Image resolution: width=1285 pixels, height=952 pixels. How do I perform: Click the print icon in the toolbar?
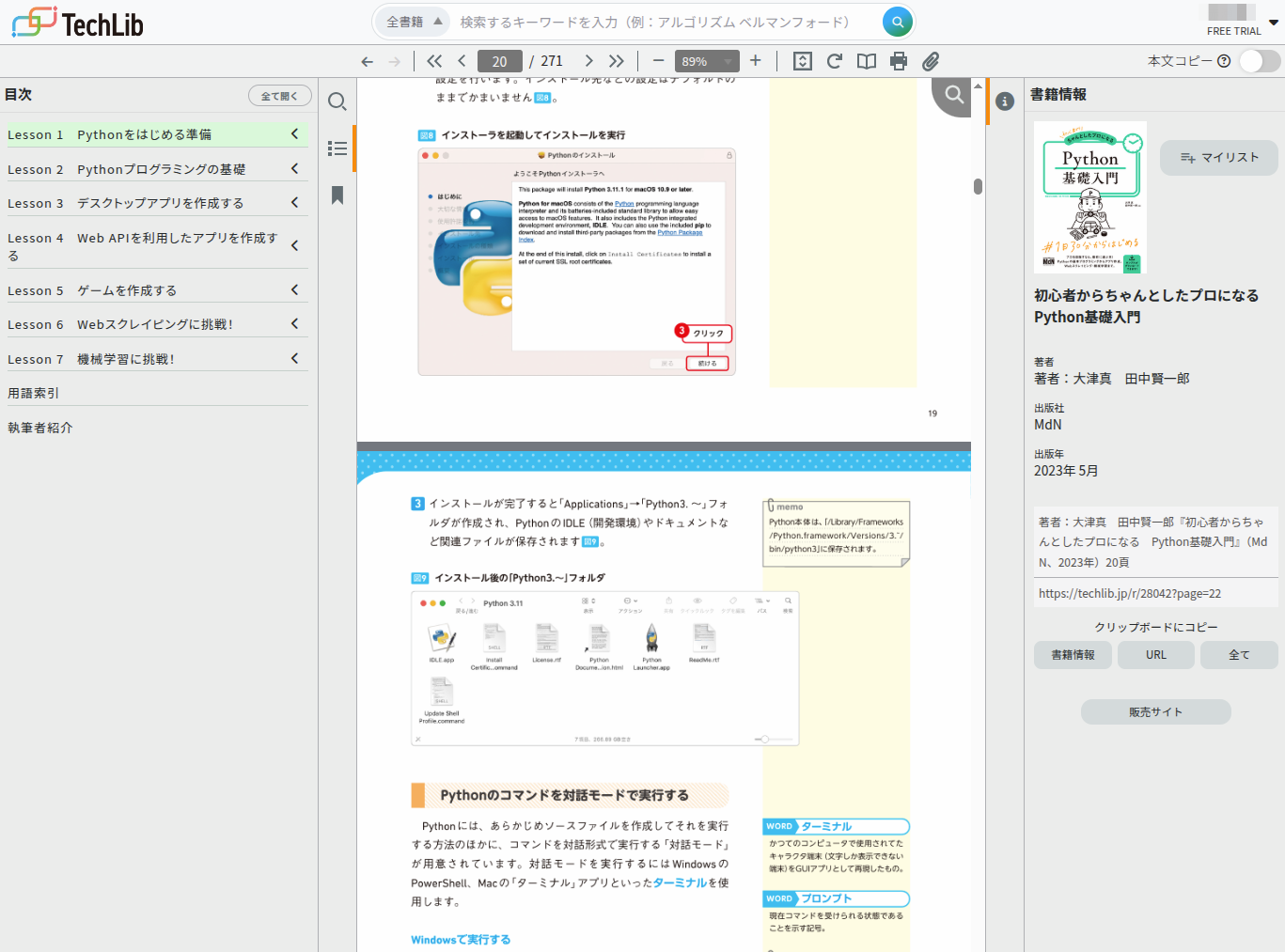[898, 60]
